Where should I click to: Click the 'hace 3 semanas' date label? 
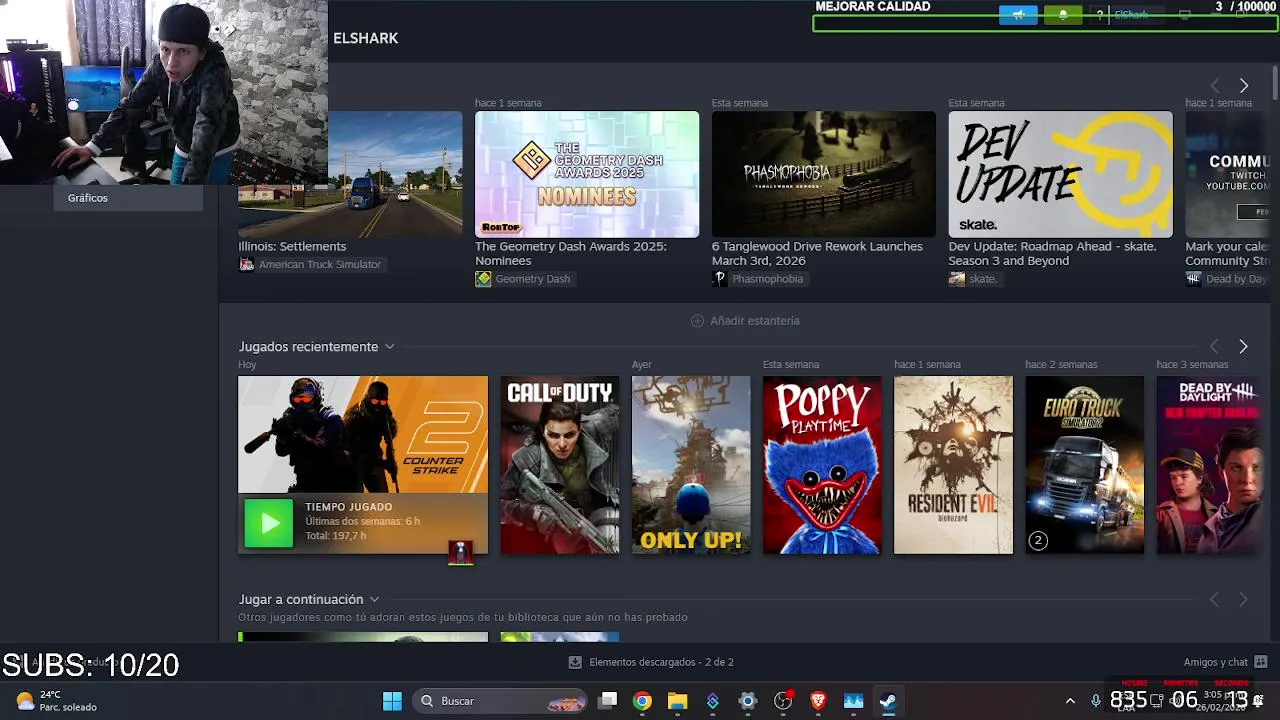tap(1192, 365)
